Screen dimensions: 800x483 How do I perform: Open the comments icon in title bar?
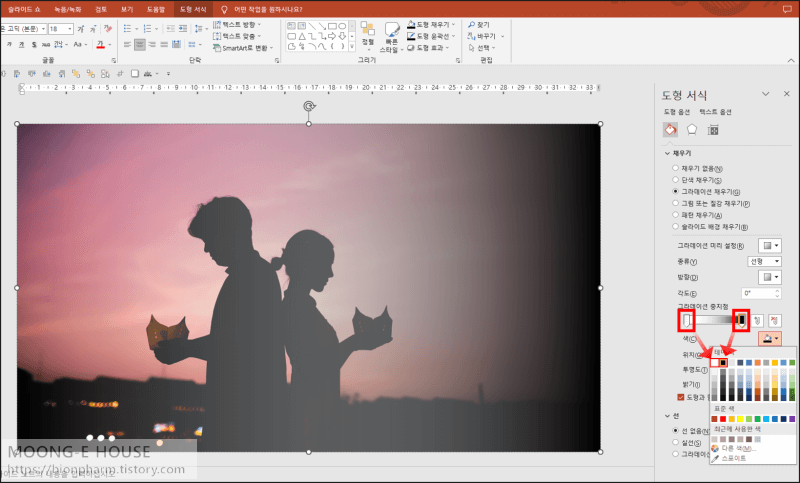(787, 9)
